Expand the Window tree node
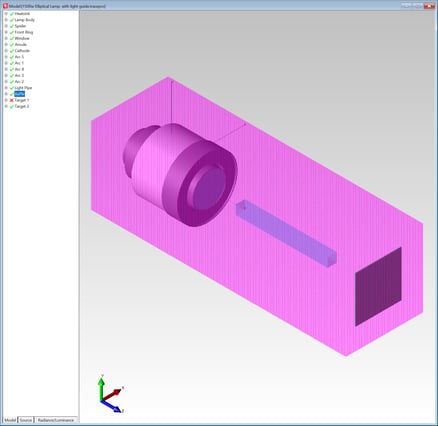 [6, 38]
